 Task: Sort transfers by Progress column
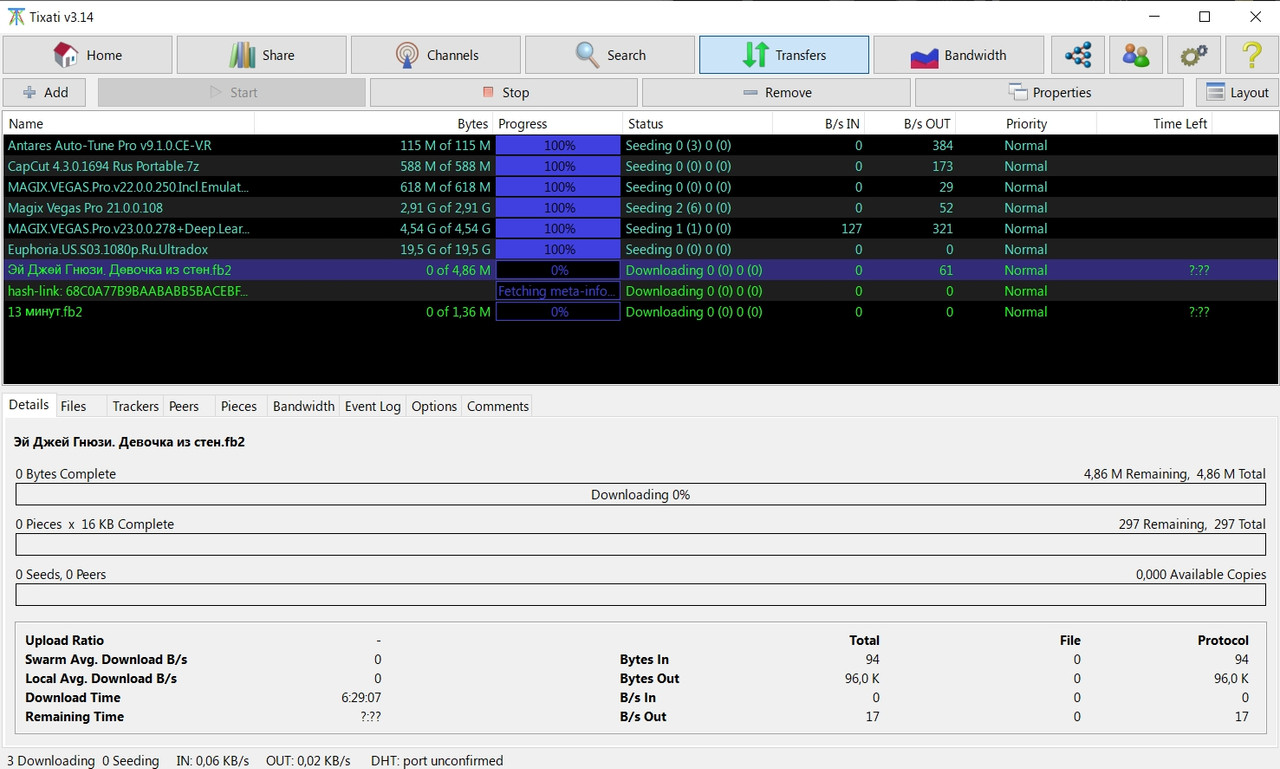557,124
